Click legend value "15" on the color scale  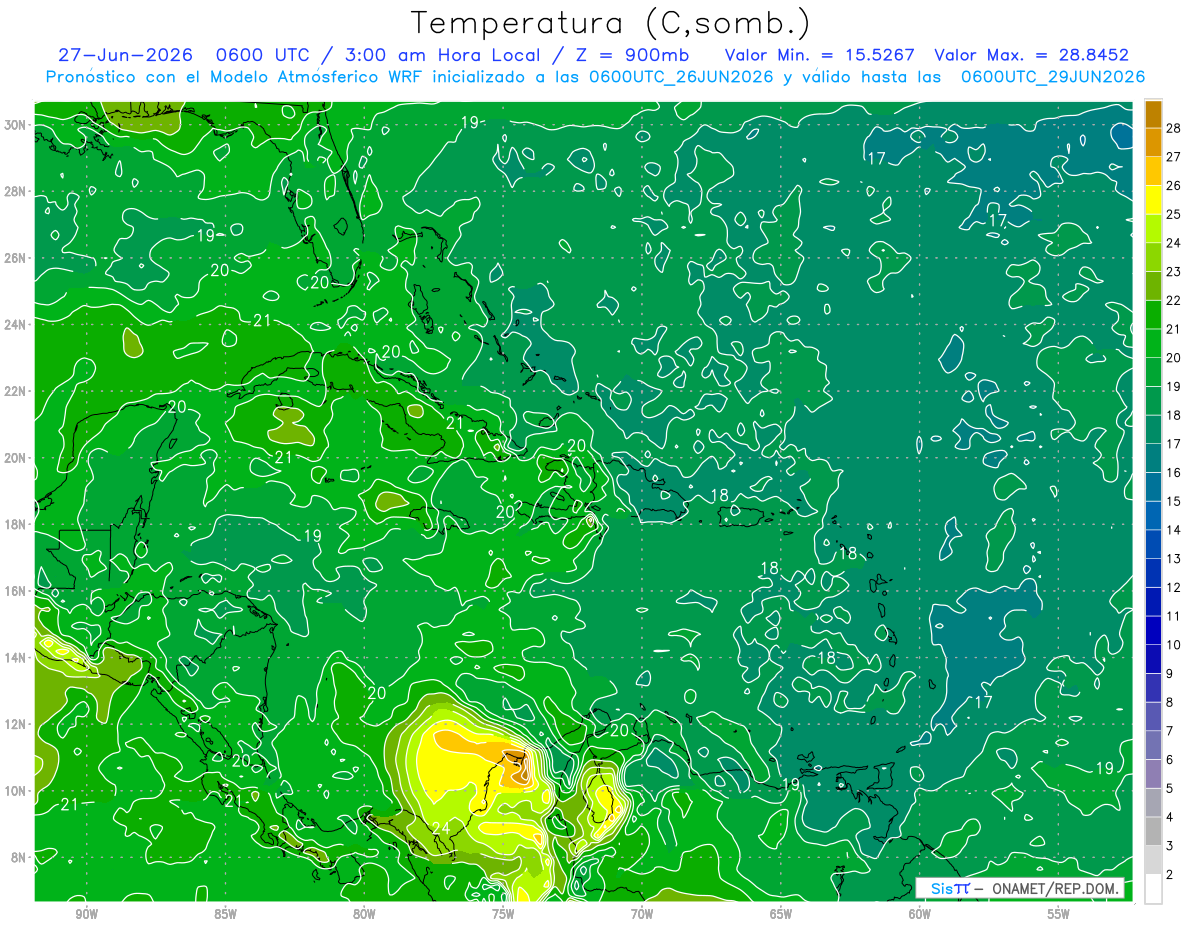click(1173, 501)
